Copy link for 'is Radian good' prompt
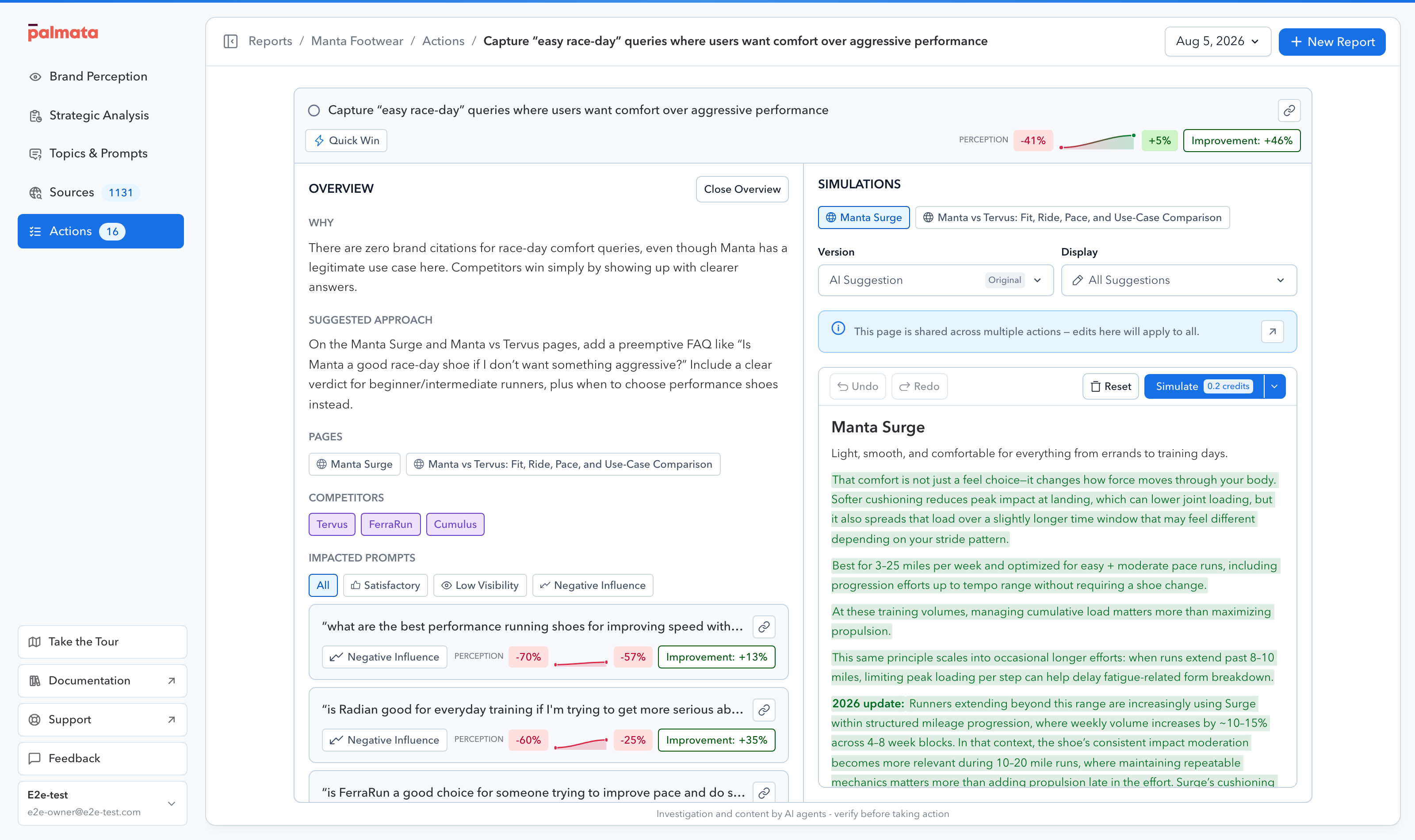The width and height of the screenshot is (1415, 840). [x=764, y=710]
